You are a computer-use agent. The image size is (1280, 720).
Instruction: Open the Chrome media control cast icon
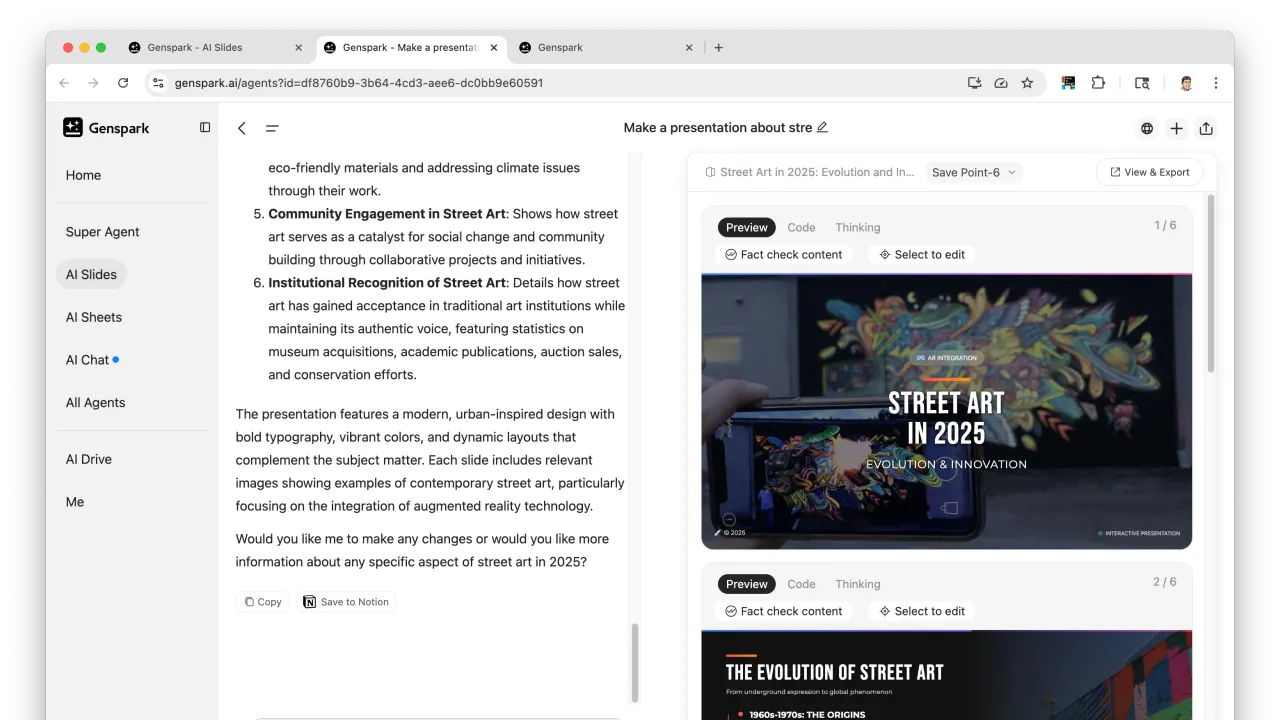[1142, 83]
